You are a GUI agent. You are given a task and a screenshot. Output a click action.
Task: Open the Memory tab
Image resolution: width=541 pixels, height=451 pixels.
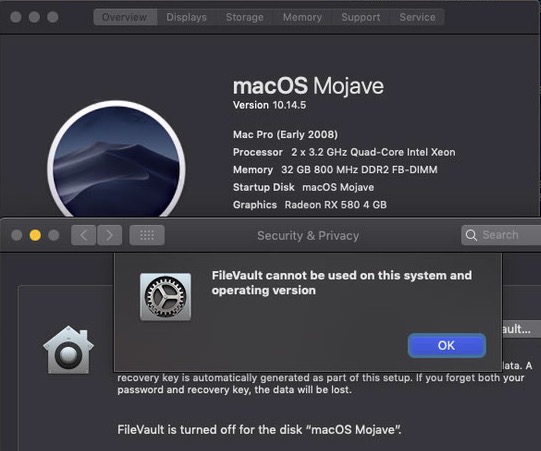302,17
